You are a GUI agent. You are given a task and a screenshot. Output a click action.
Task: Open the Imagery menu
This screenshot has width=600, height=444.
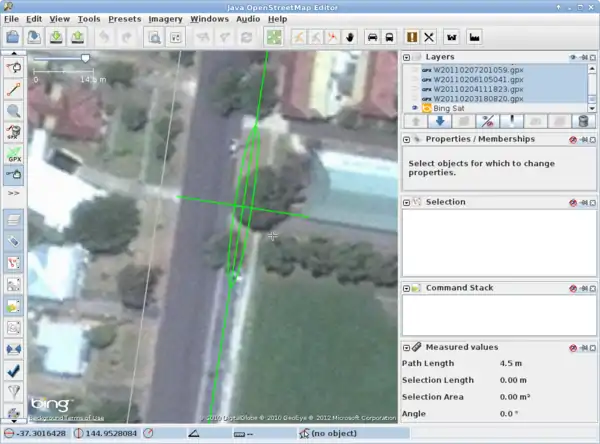165,18
